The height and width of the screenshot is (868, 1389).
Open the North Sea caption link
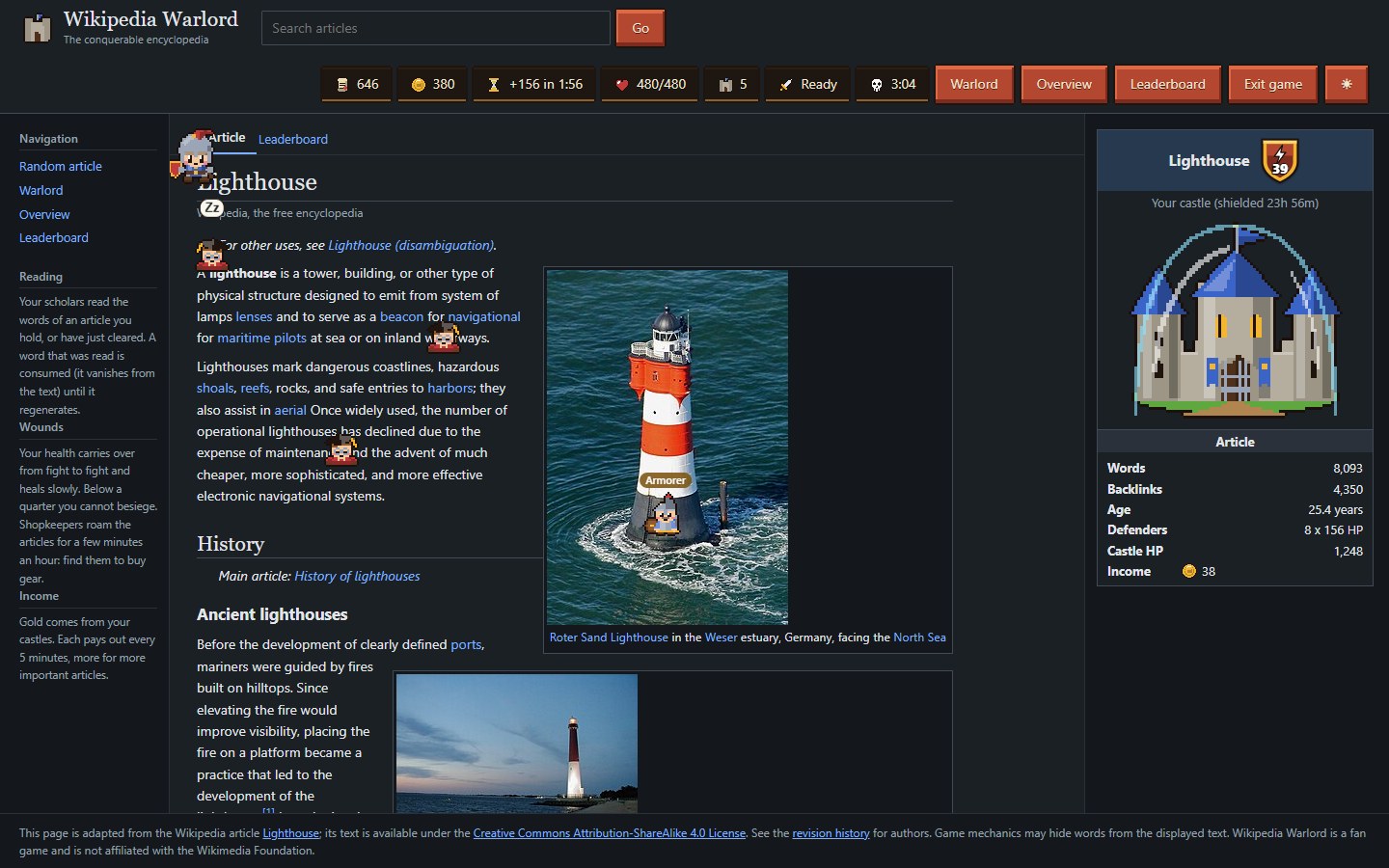pos(919,637)
